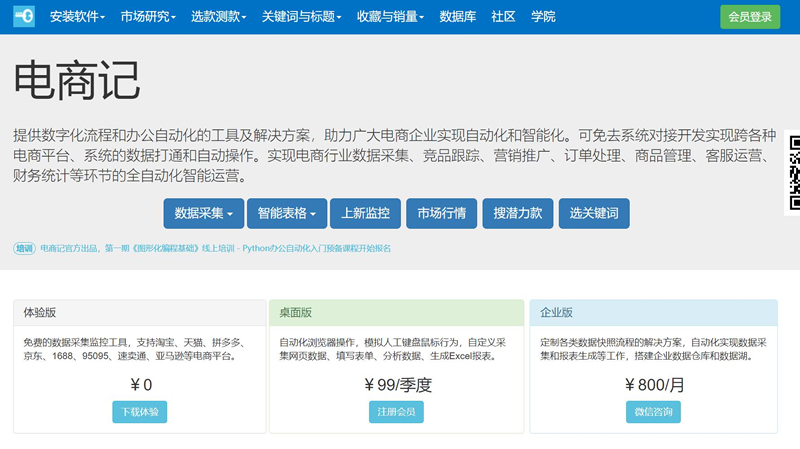Image resolution: width=800 pixels, height=449 pixels.
Task: Click the 选关键词 button
Action: [x=594, y=213]
